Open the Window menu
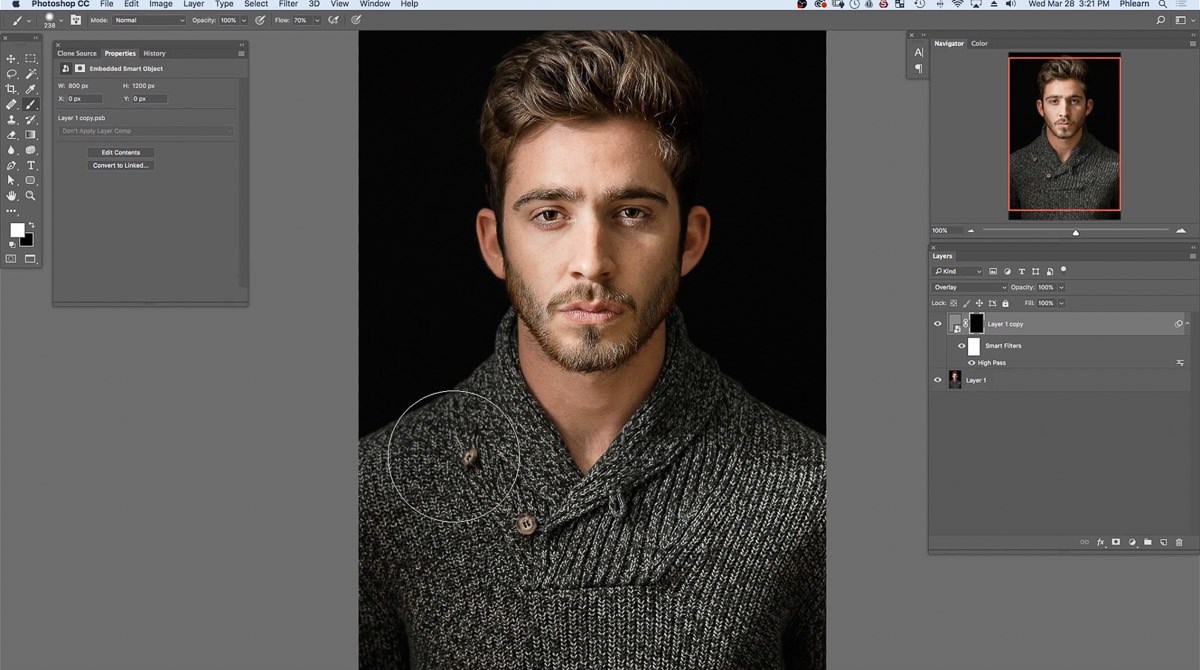The image size is (1200, 670). click(x=375, y=4)
